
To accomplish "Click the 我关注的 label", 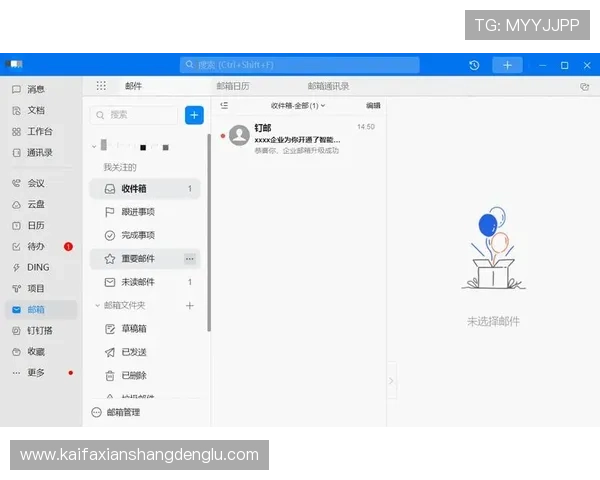I will [120, 167].
